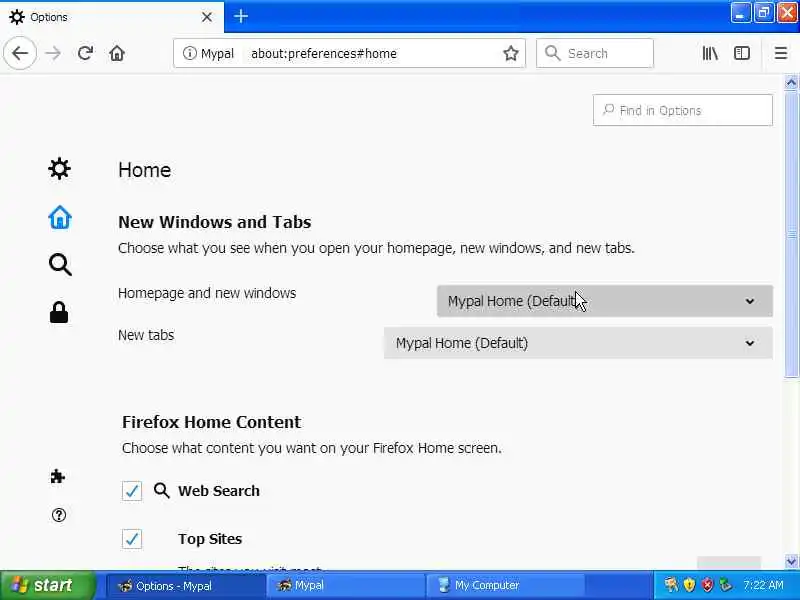
Task: Open the Windows Start menu
Action: click(x=48, y=585)
